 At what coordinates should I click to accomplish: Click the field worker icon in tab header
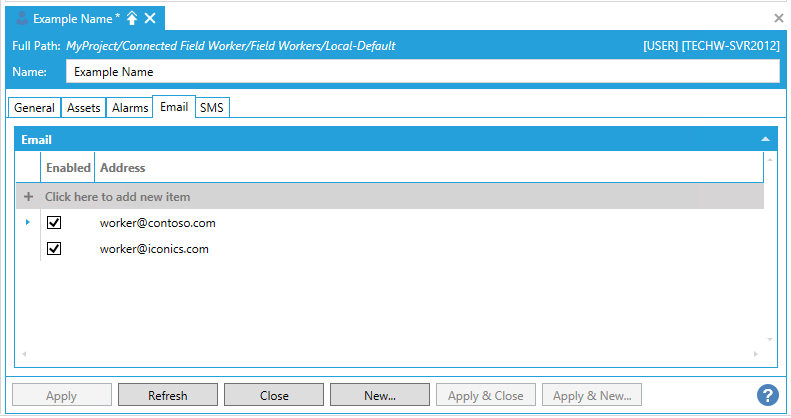[21, 18]
